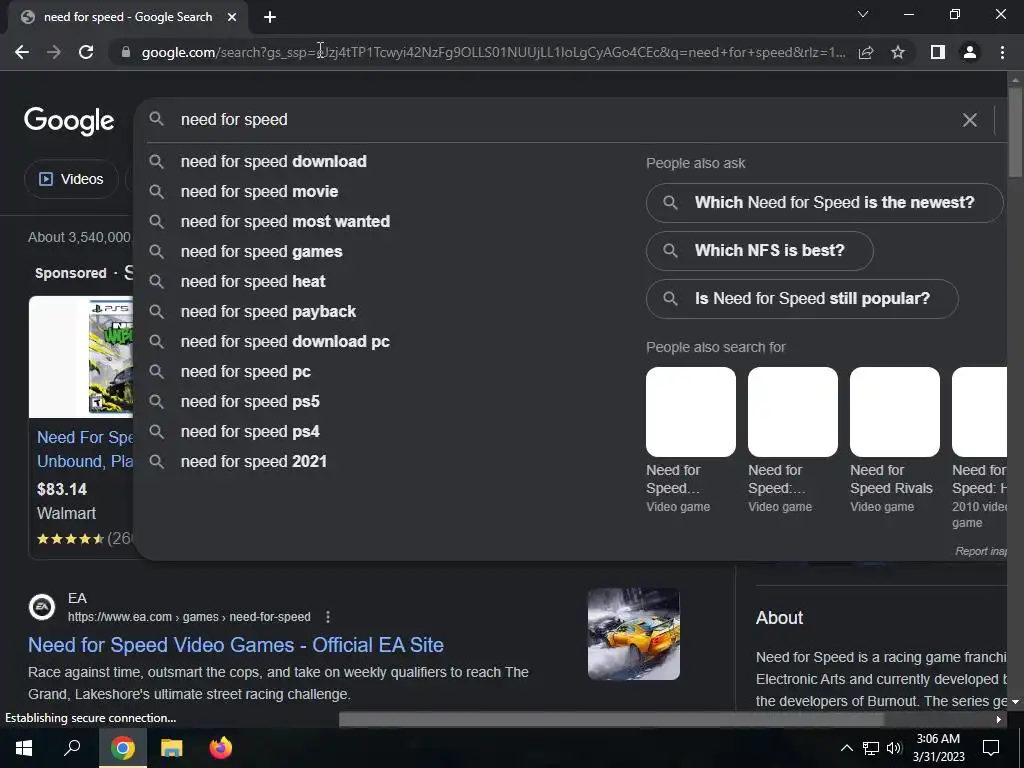Open the network status icon in the tray
The image size is (1024, 768).
tap(871, 748)
